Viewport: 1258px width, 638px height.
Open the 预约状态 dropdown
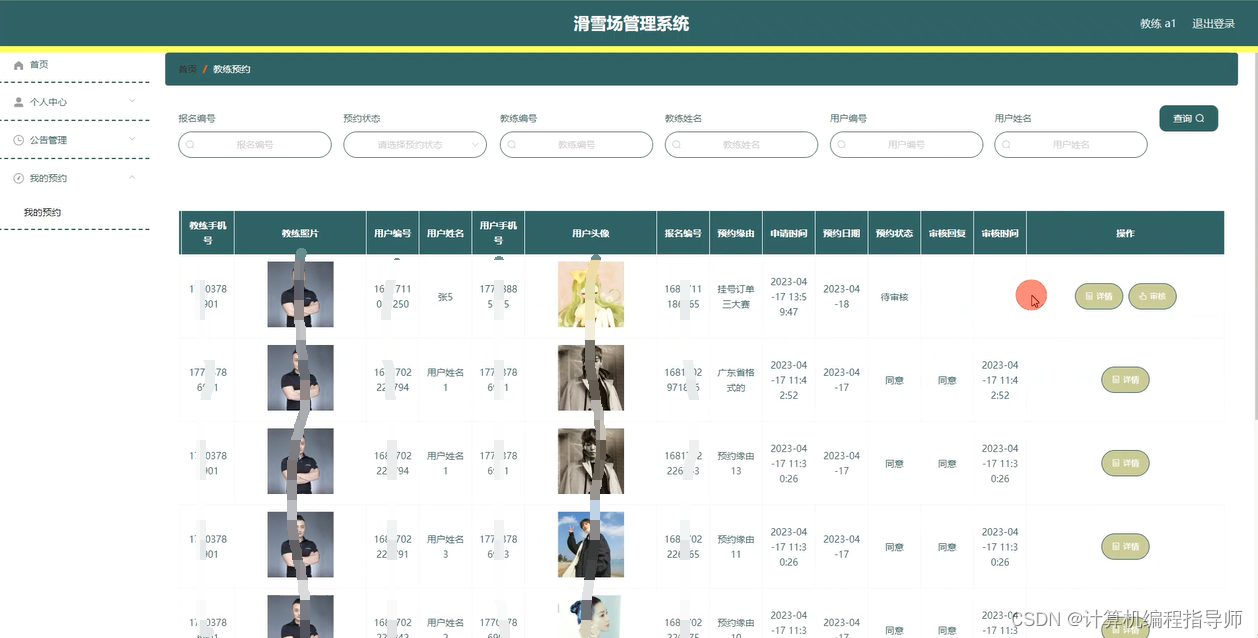415,144
